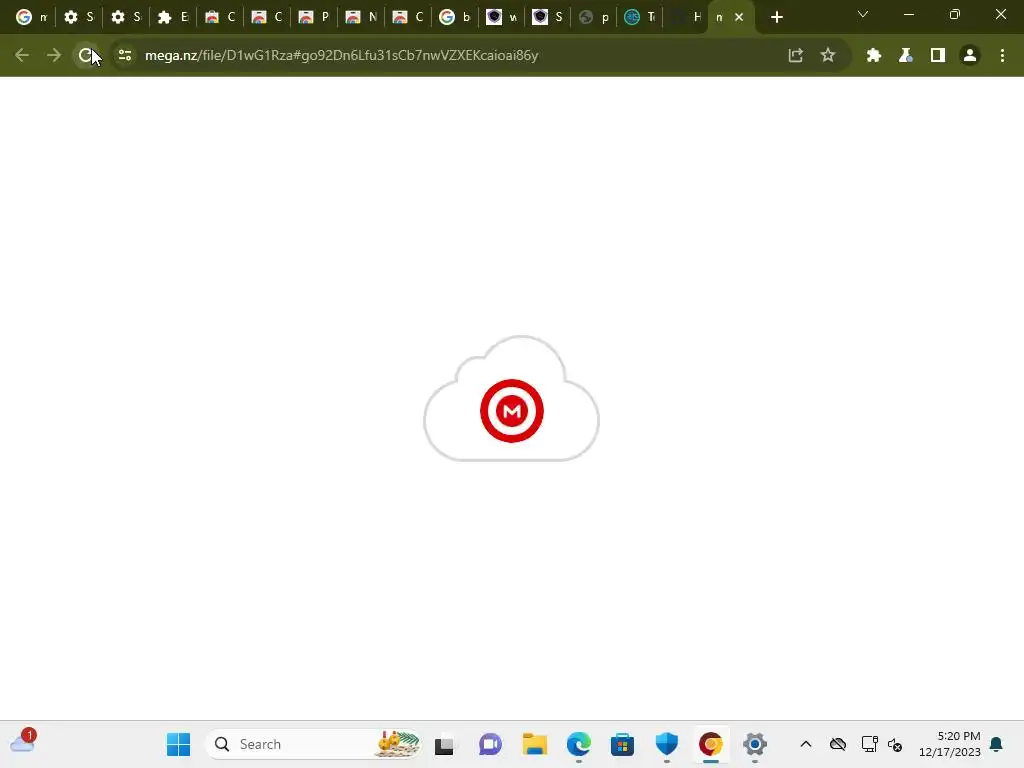1024x768 pixels.
Task: Bookmark this tab with star icon
Action: tap(828, 56)
